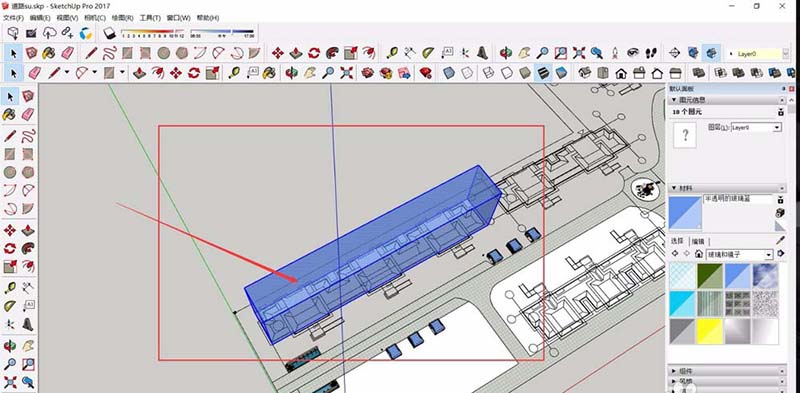Toggle Back Edges style

(x=467, y=73)
